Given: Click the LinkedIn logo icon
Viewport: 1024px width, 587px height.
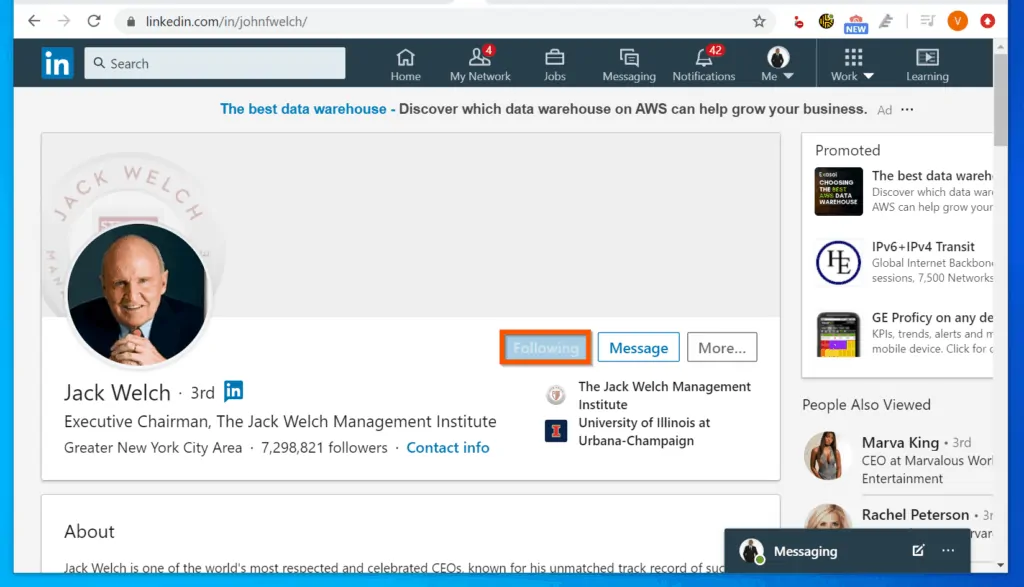Looking at the screenshot, I should coord(57,62).
